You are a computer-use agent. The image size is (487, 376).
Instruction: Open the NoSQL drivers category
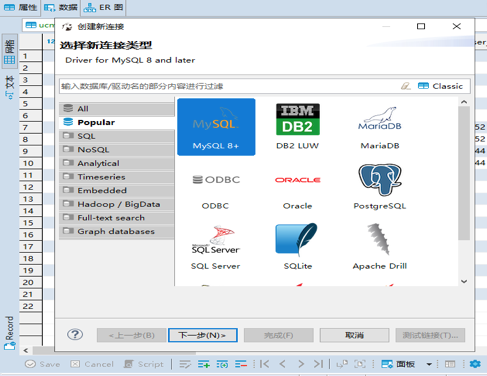coord(117,150)
